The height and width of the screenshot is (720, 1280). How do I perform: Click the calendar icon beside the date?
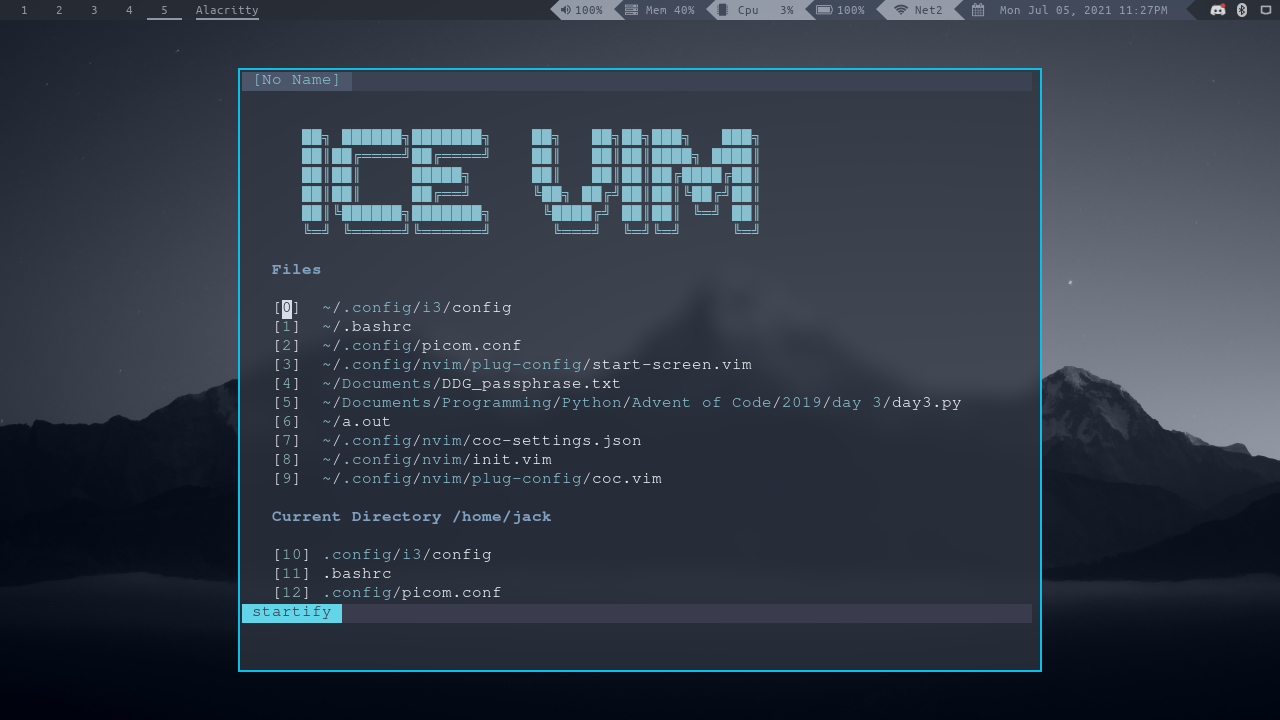978,10
